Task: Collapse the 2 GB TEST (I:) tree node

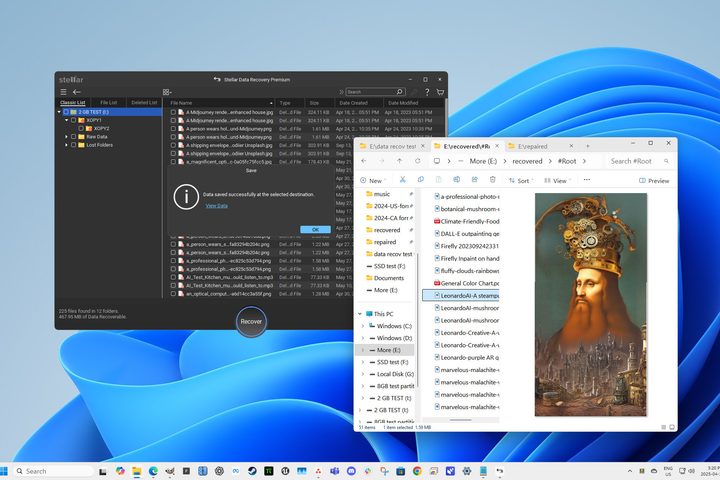Action: (59, 112)
